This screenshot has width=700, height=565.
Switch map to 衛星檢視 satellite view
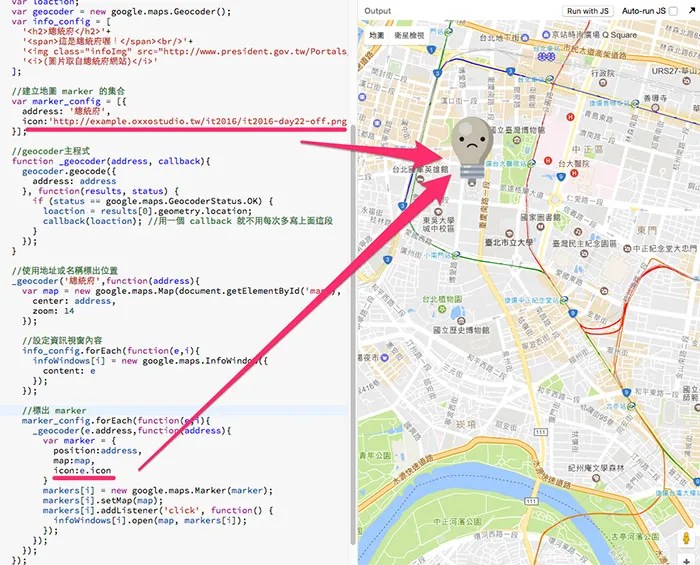tap(409, 35)
